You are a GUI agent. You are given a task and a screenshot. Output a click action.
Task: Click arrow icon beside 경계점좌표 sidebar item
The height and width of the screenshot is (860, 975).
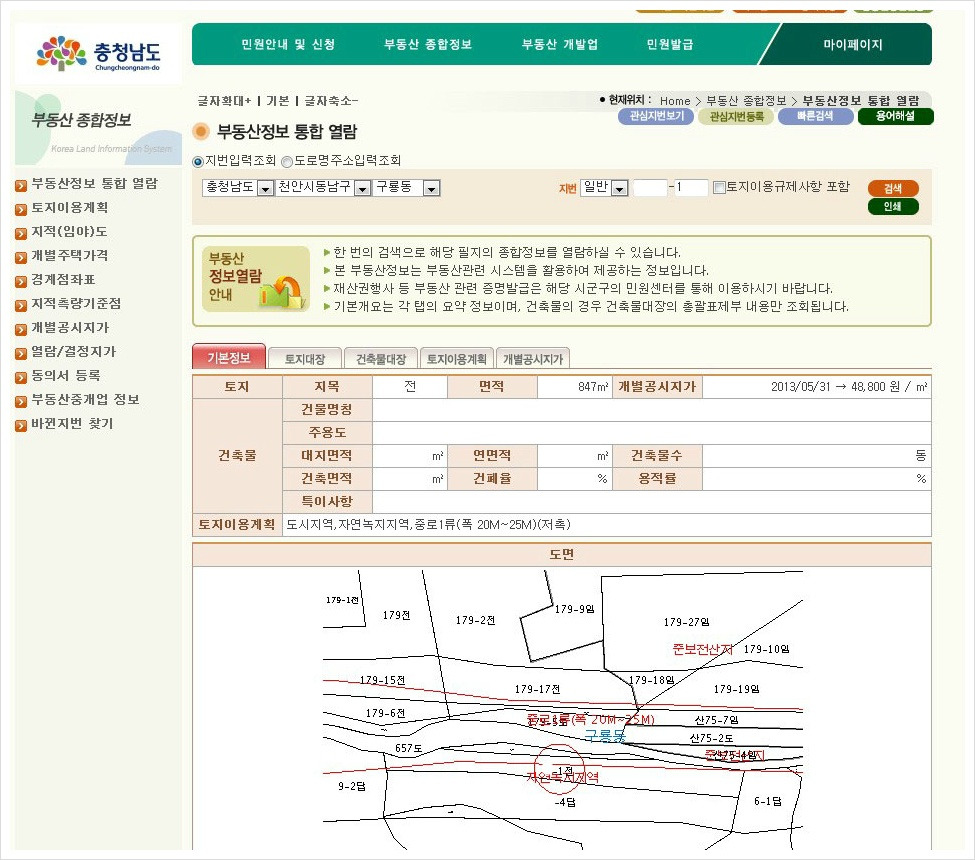point(21,281)
